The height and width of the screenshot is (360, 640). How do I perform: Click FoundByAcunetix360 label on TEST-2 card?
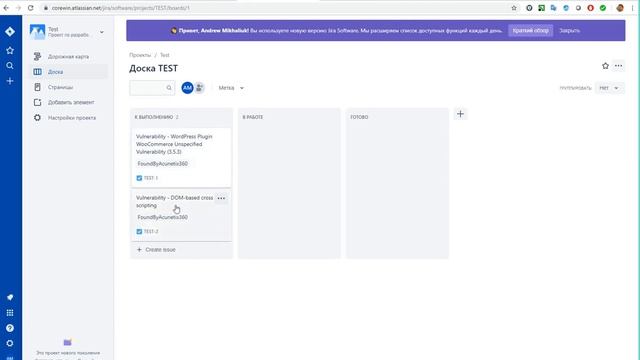162,217
